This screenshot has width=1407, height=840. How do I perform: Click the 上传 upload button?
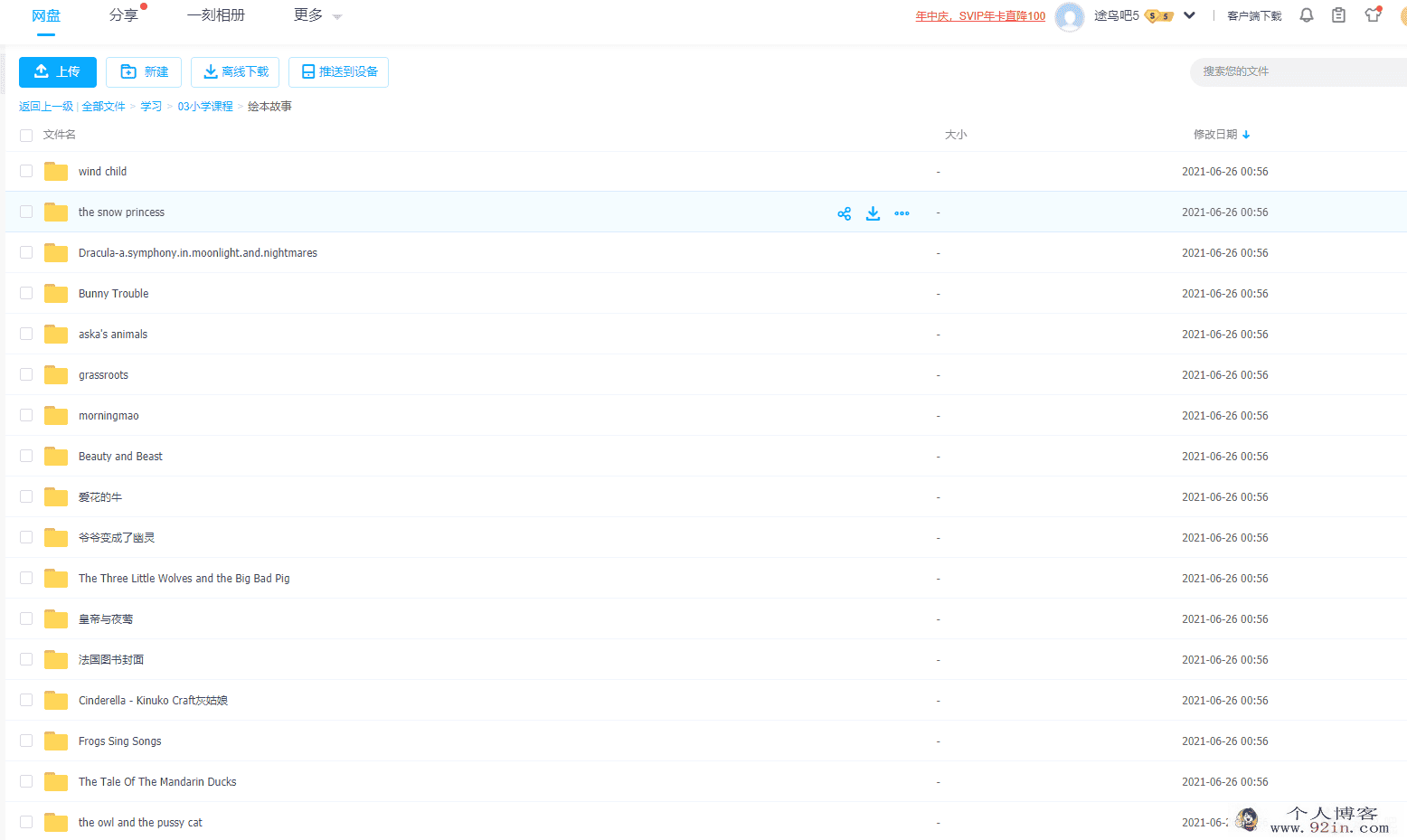point(58,72)
